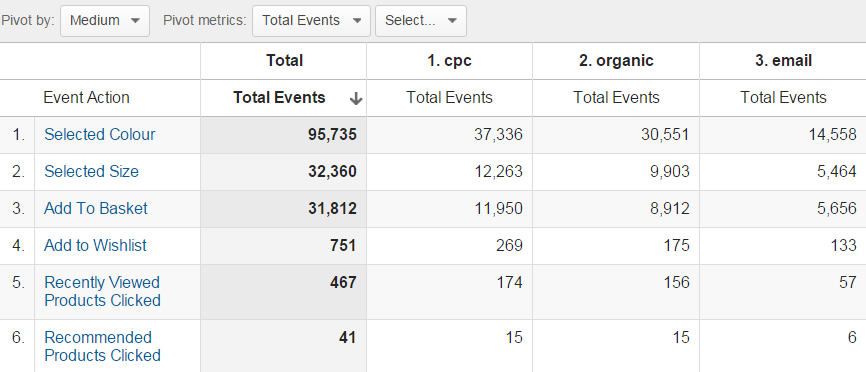Open the Selected Colour event action
Viewport: 866px width, 372px height.
pos(99,135)
